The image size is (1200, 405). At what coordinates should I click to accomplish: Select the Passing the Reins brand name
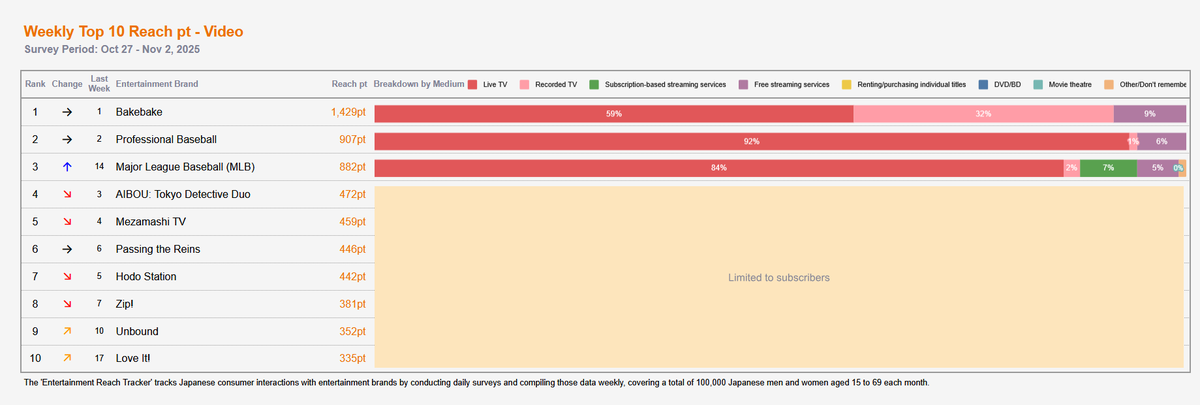point(158,248)
